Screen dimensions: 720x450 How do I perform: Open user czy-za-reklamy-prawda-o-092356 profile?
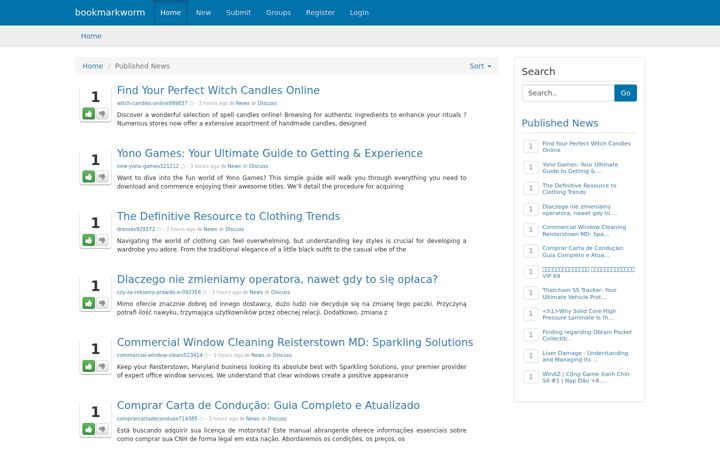(159, 292)
